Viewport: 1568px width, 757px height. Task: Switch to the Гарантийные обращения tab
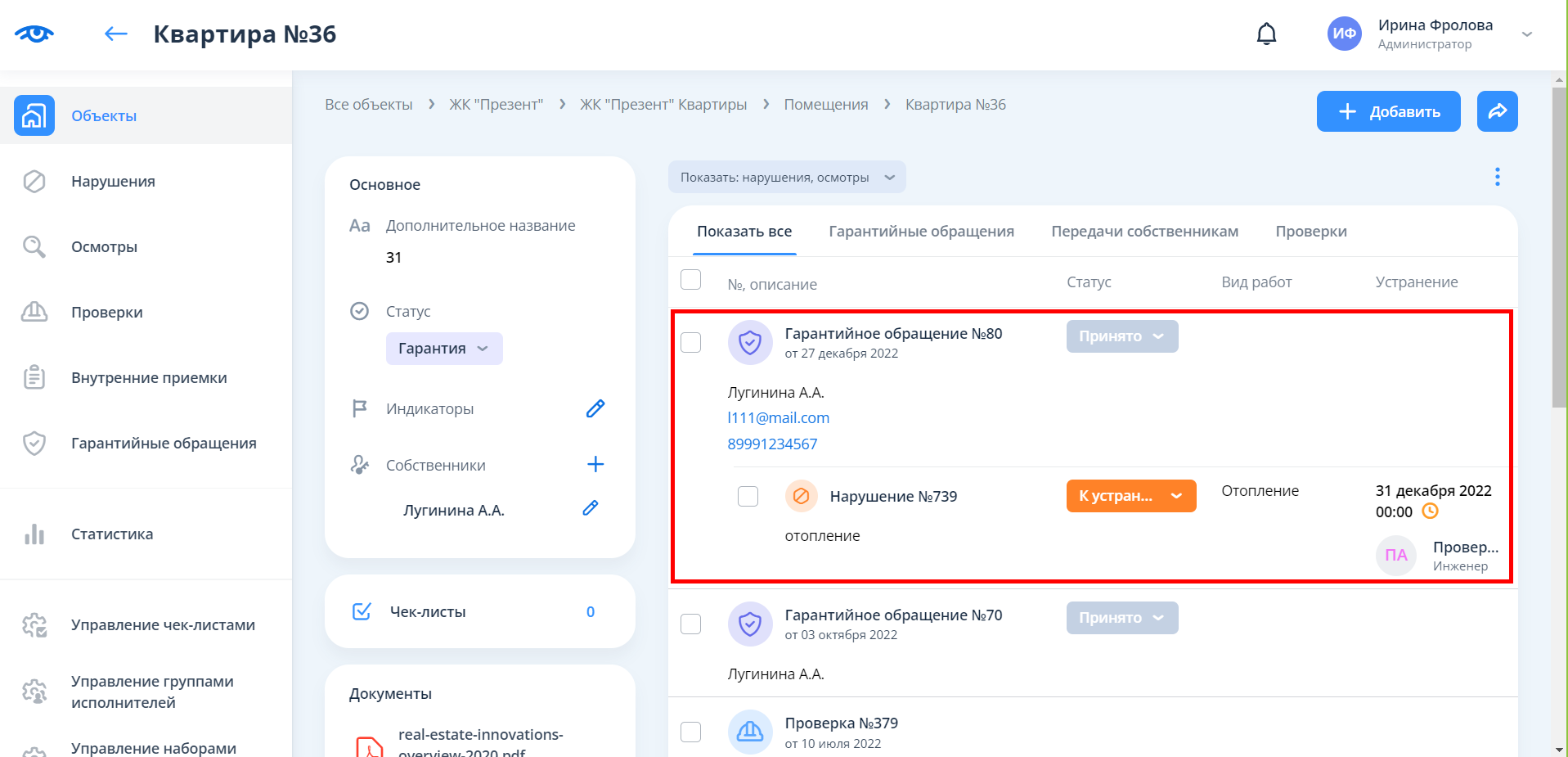pyautogui.click(x=921, y=232)
